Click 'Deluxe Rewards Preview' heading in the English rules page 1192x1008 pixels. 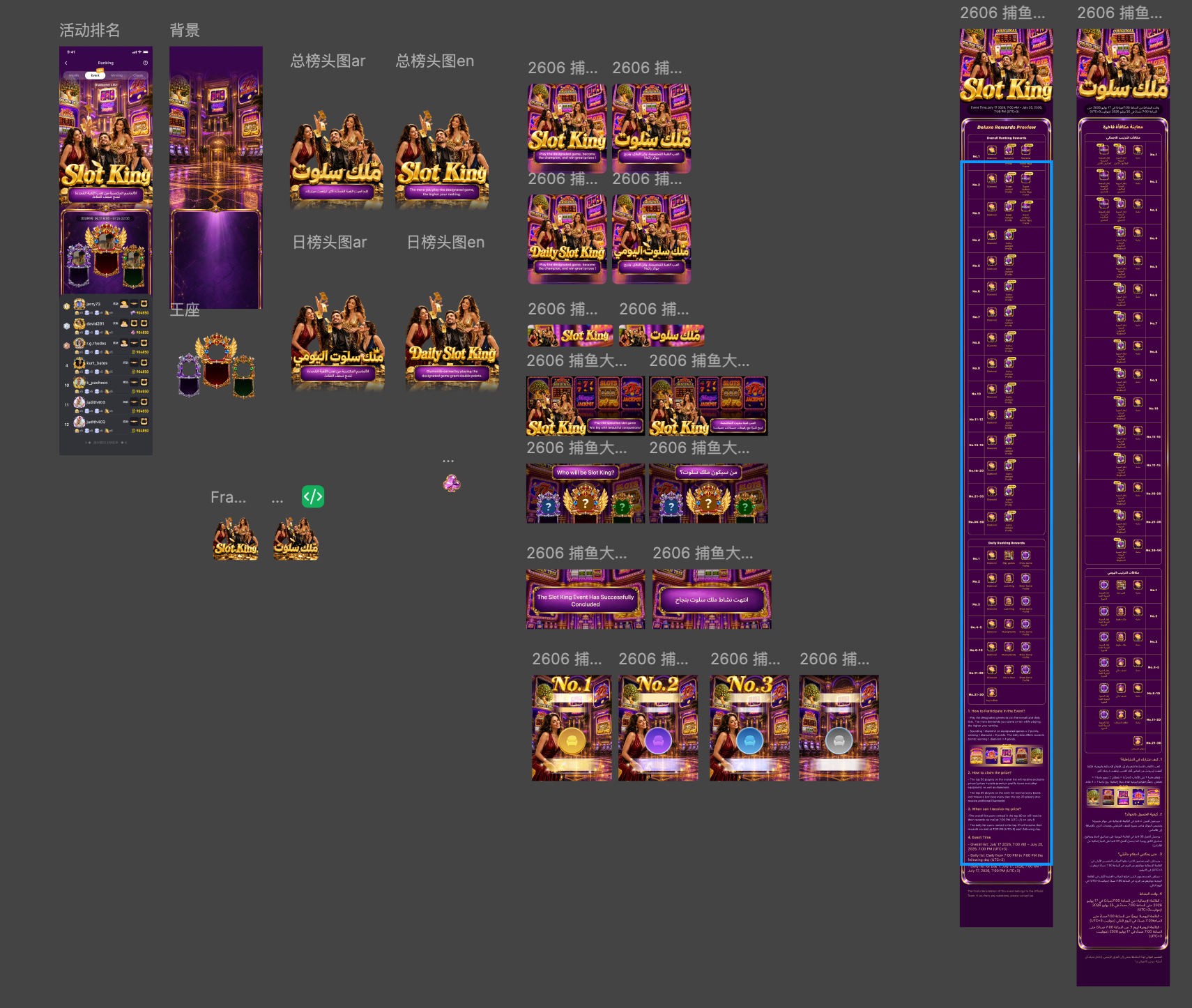(x=1006, y=128)
